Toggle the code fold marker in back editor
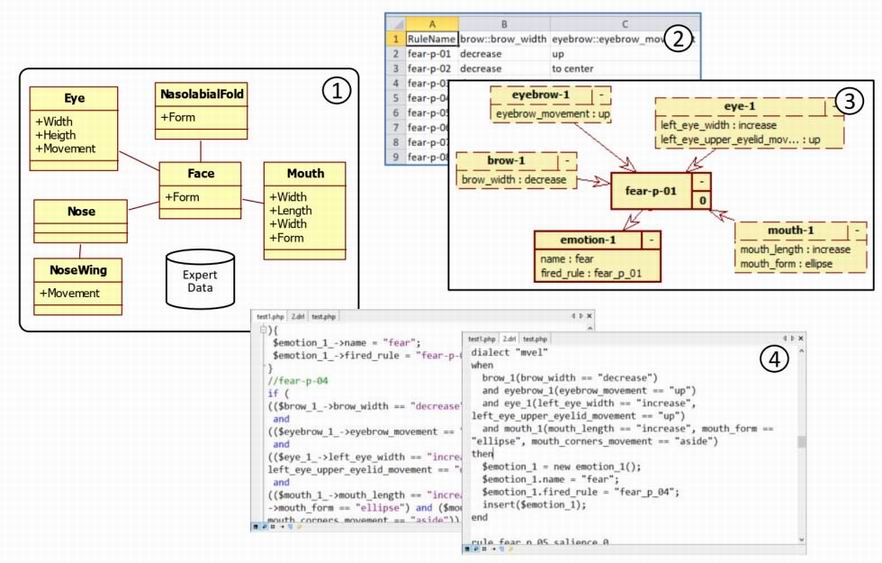The image size is (882, 563). coord(263,331)
